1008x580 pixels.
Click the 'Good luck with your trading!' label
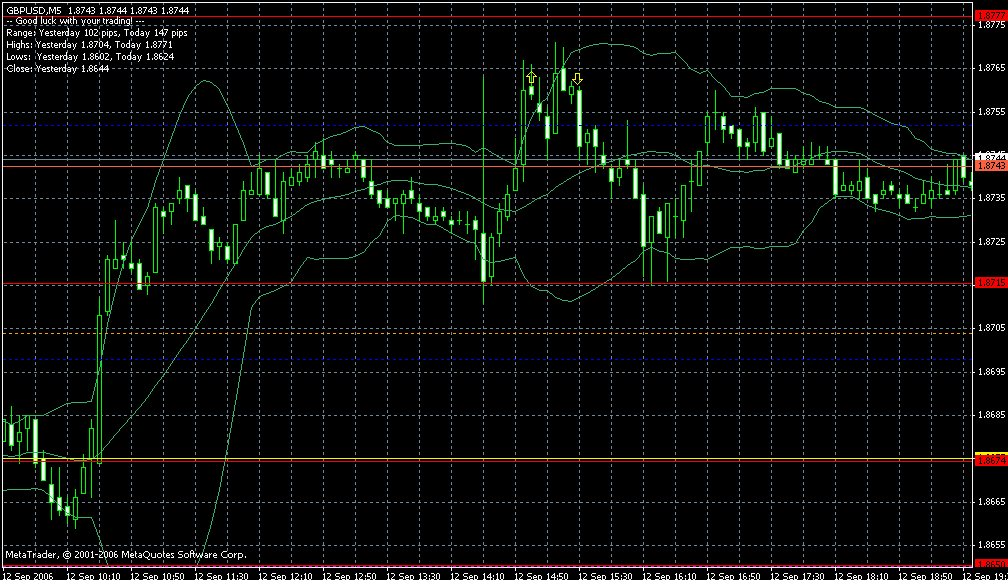click(x=75, y=21)
